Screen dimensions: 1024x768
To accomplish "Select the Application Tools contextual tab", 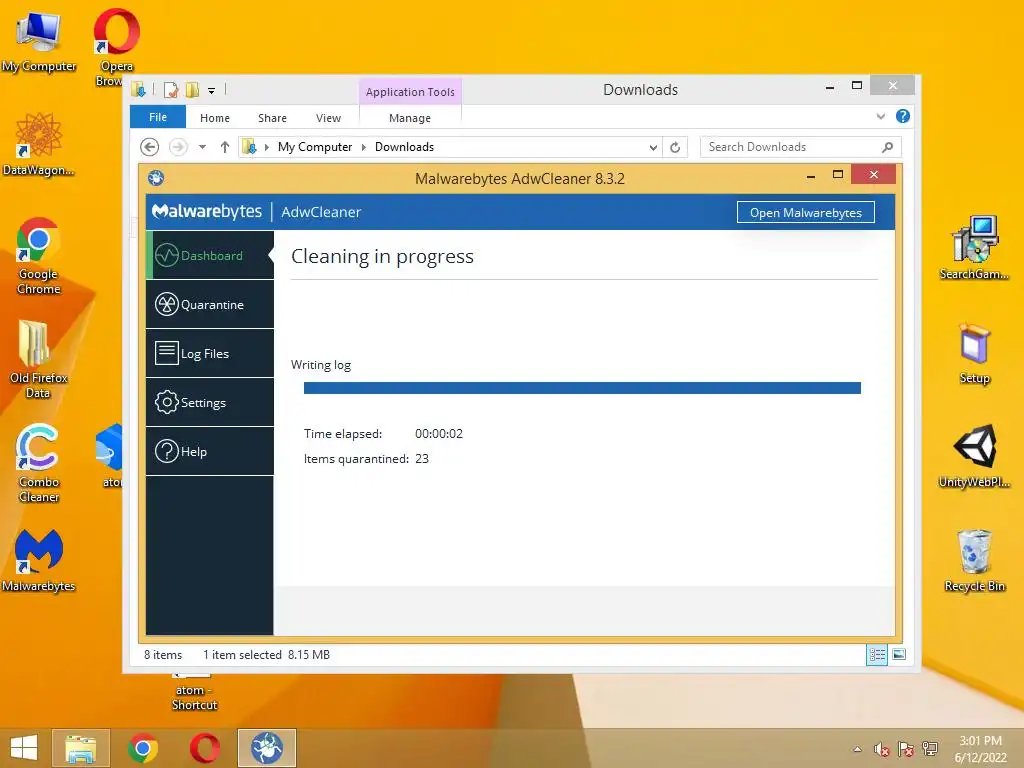I will click(410, 92).
